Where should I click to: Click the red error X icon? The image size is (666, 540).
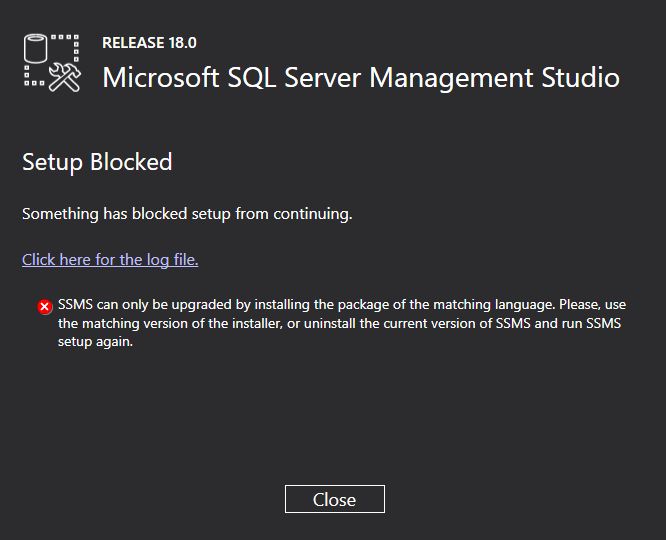(x=45, y=307)
